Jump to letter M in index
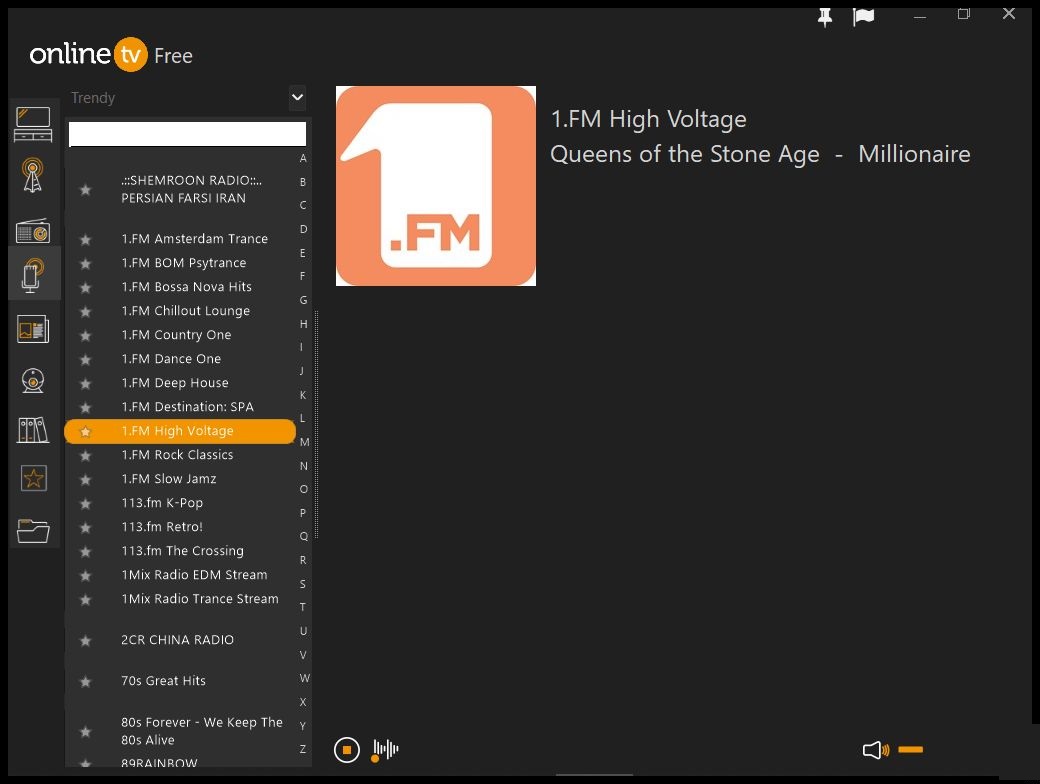 tap(304, 442)
